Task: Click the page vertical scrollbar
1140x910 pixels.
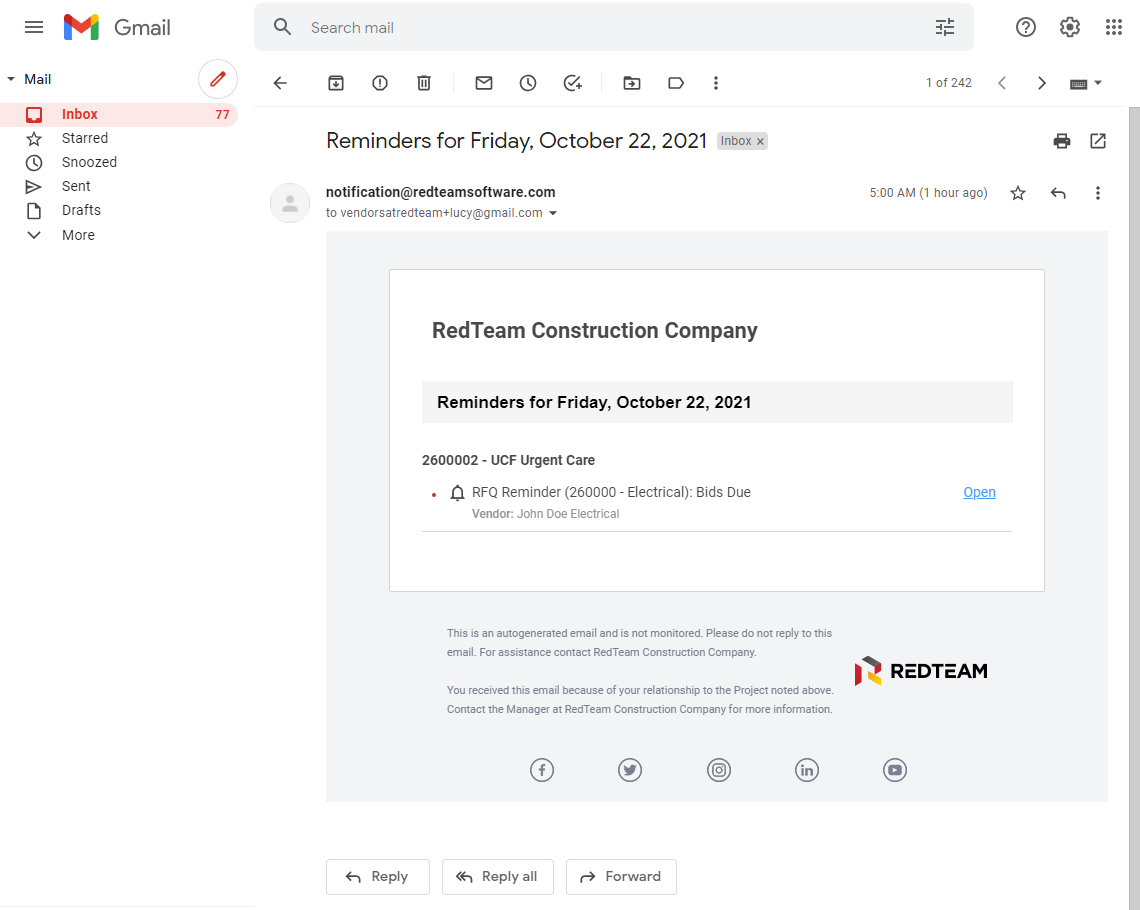Action: click(1134, 509)
